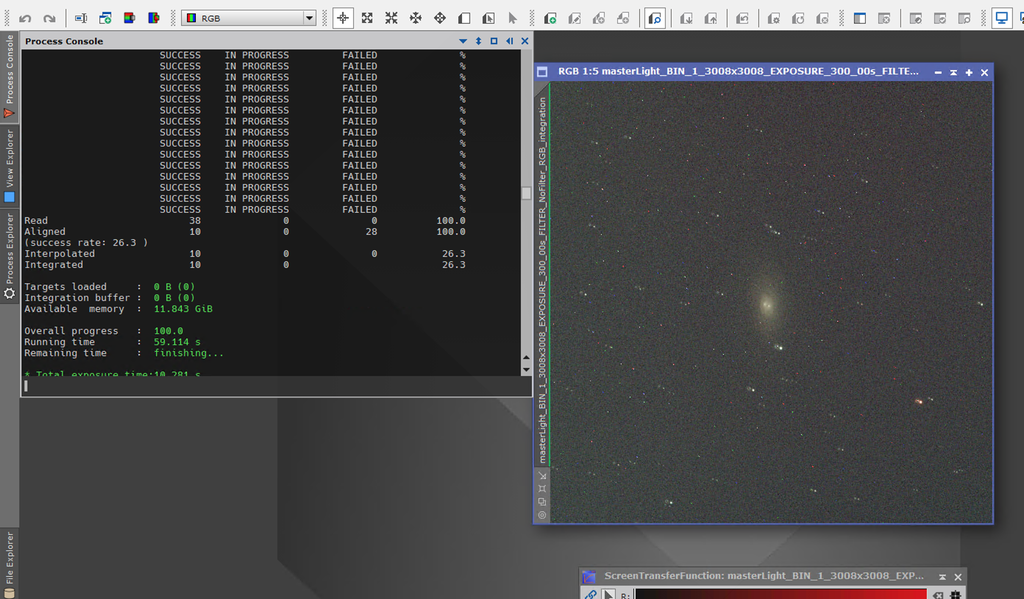Click the new preview rectangle icon
Screen dimensions: 1024x599
(x=464, y=18)
